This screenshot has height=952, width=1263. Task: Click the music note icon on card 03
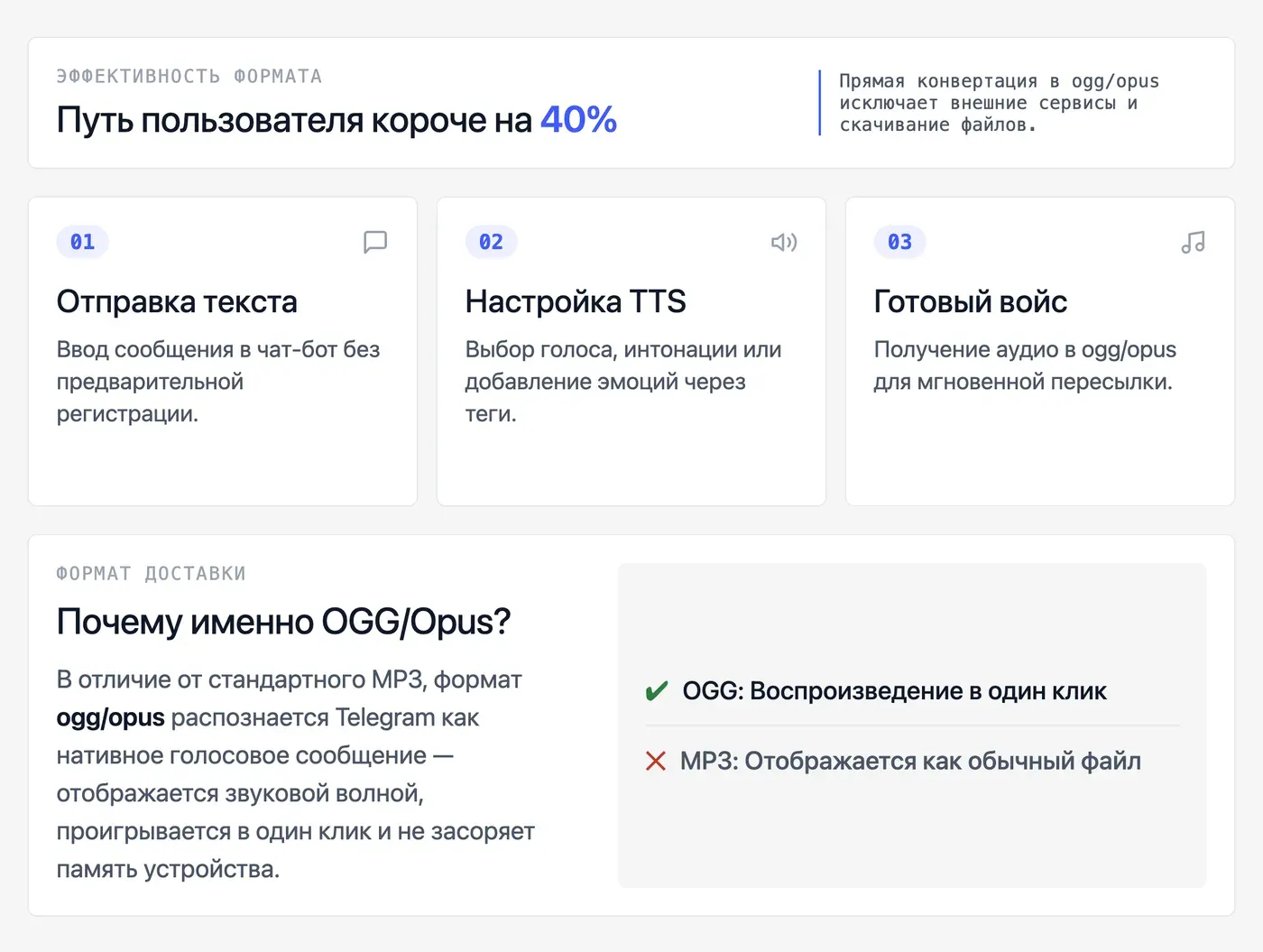(1193, 242)
